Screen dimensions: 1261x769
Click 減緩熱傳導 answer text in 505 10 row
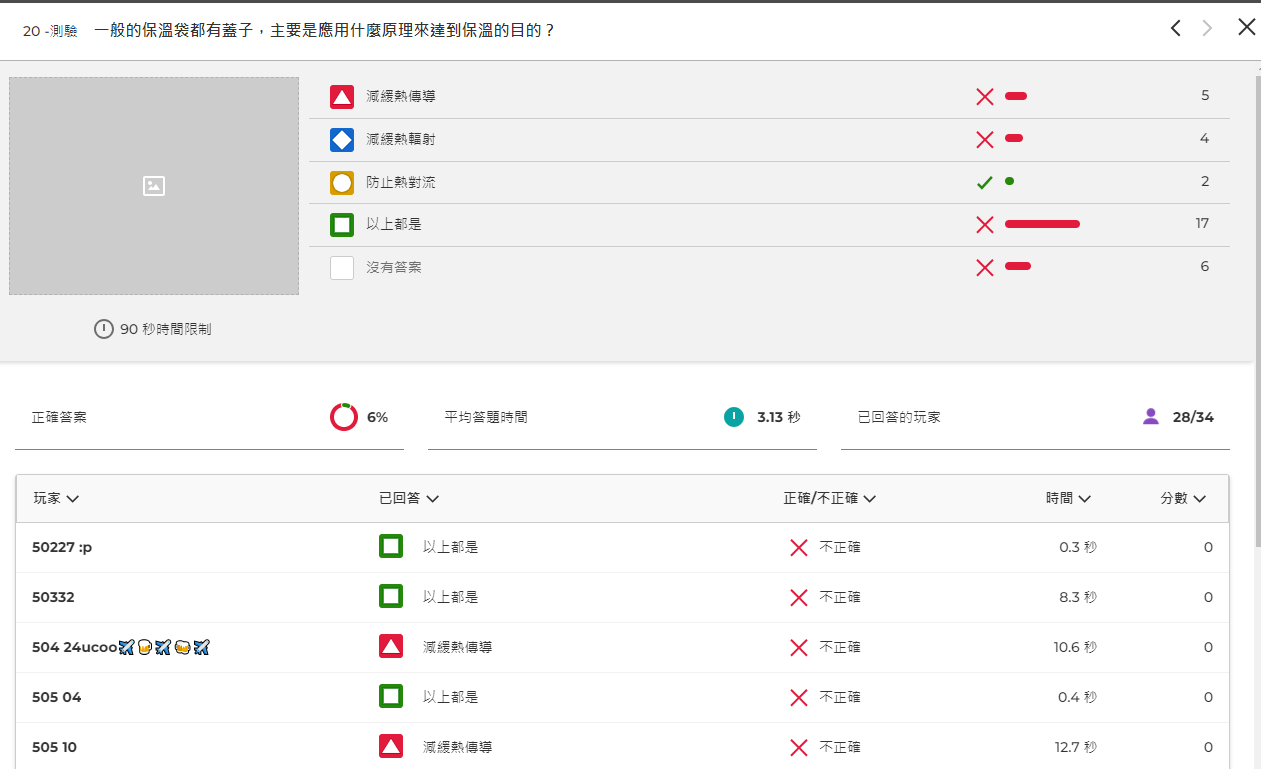[457, 747]
